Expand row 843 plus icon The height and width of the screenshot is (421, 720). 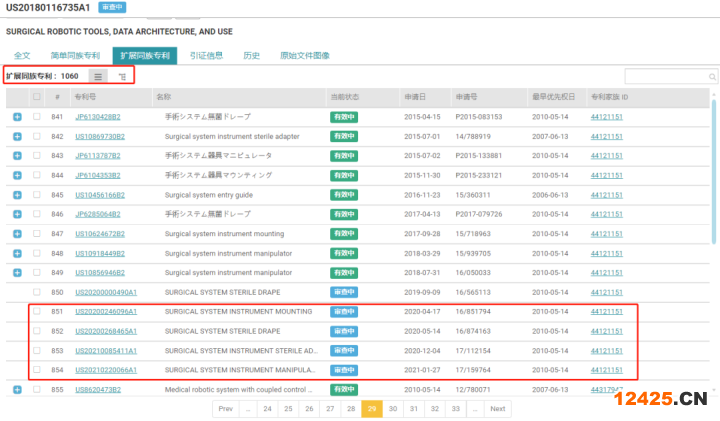(17, 155)
